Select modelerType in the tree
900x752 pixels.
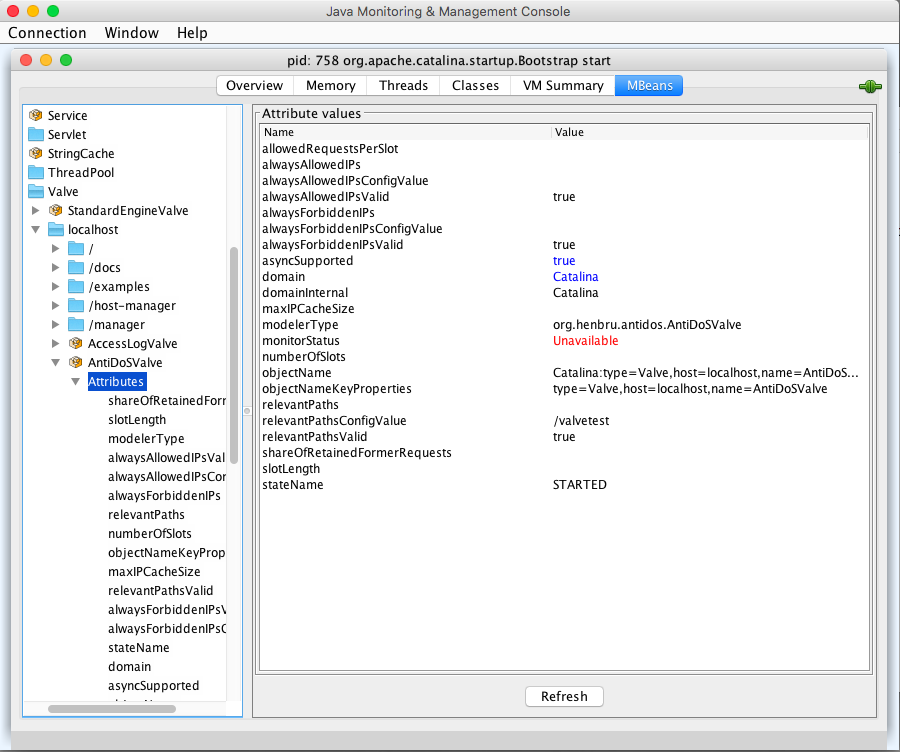coord(146,438)
